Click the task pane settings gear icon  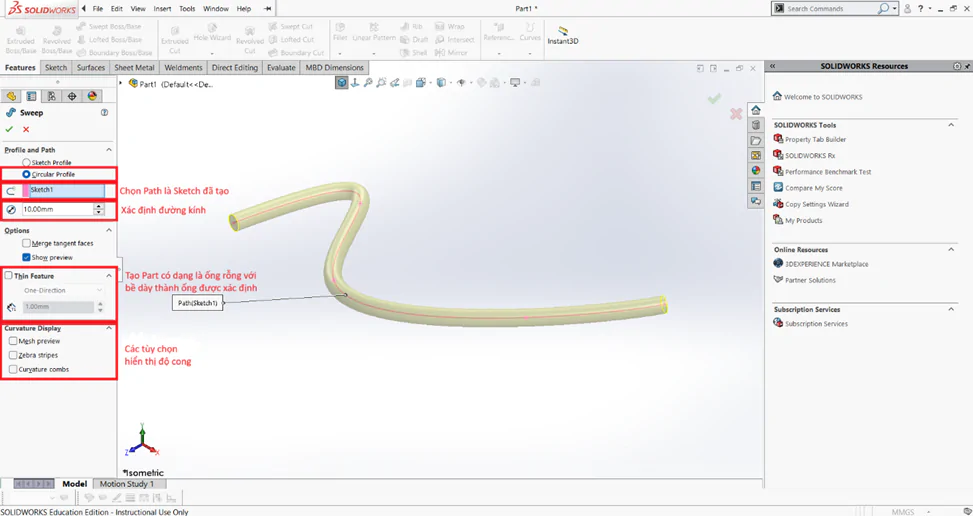pos(957,66)
